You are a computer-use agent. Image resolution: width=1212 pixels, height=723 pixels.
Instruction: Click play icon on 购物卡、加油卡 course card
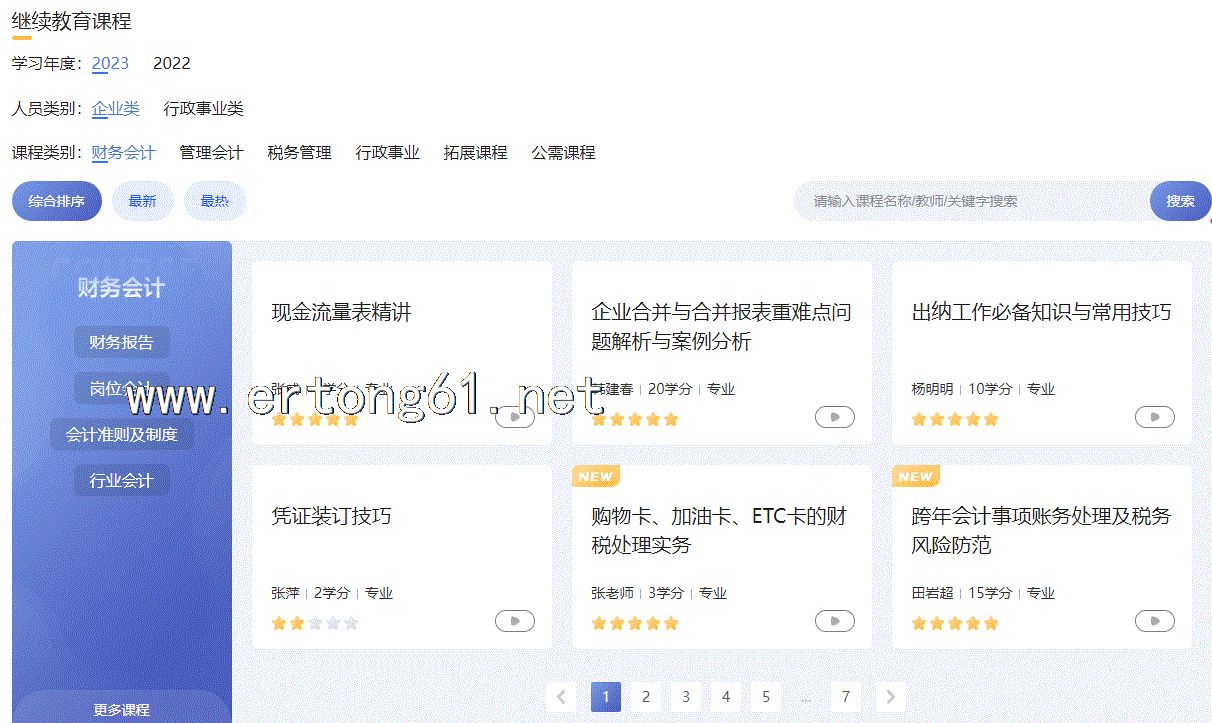tap(834, 622)
